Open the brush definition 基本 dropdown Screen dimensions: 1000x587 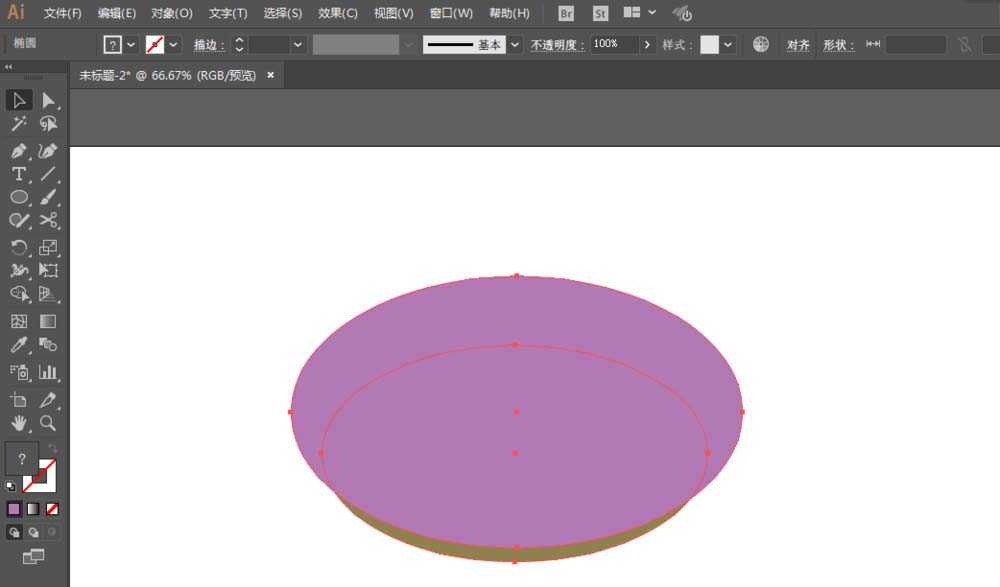coord(515,45)
